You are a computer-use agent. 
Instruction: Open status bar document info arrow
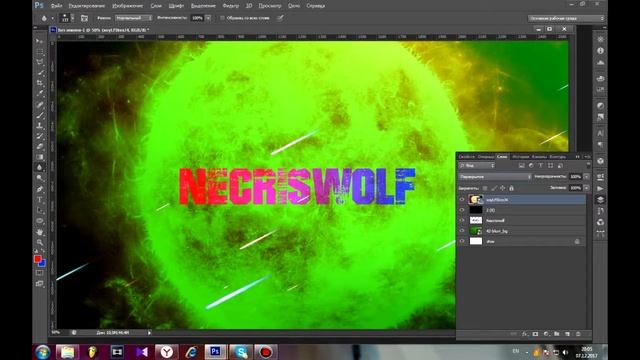[149, 333]
